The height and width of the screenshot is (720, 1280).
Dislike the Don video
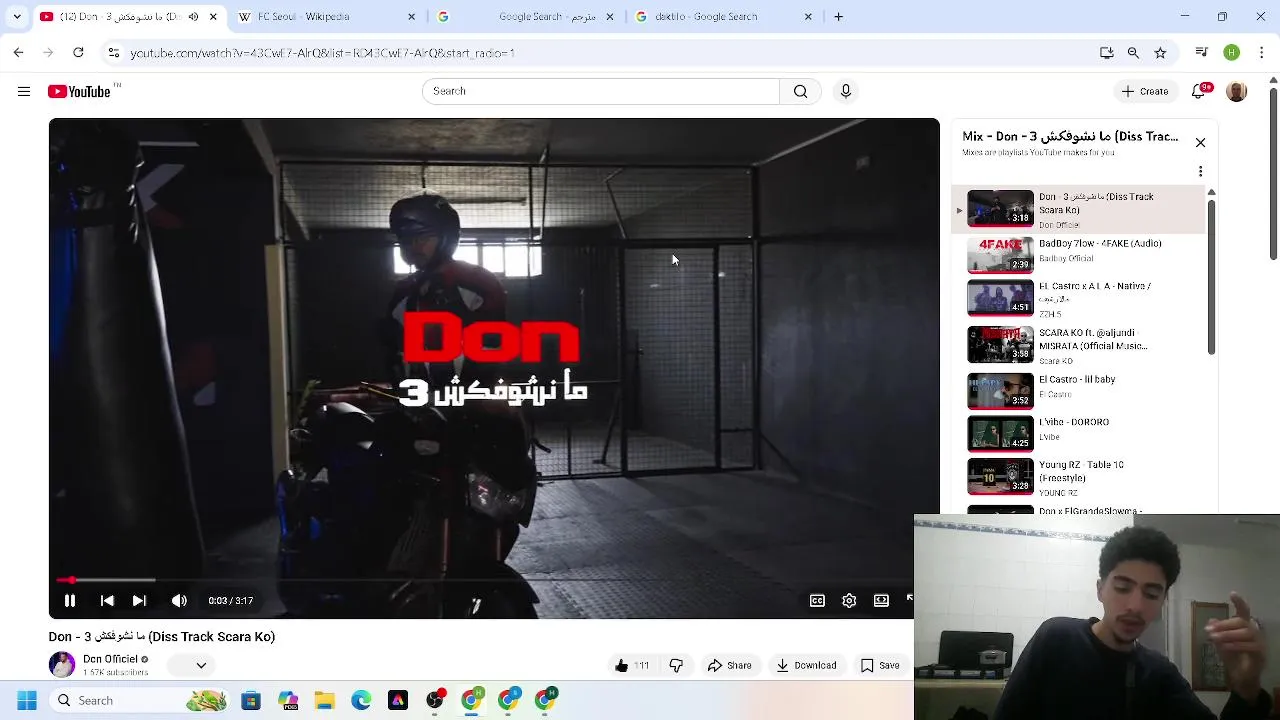676,665
